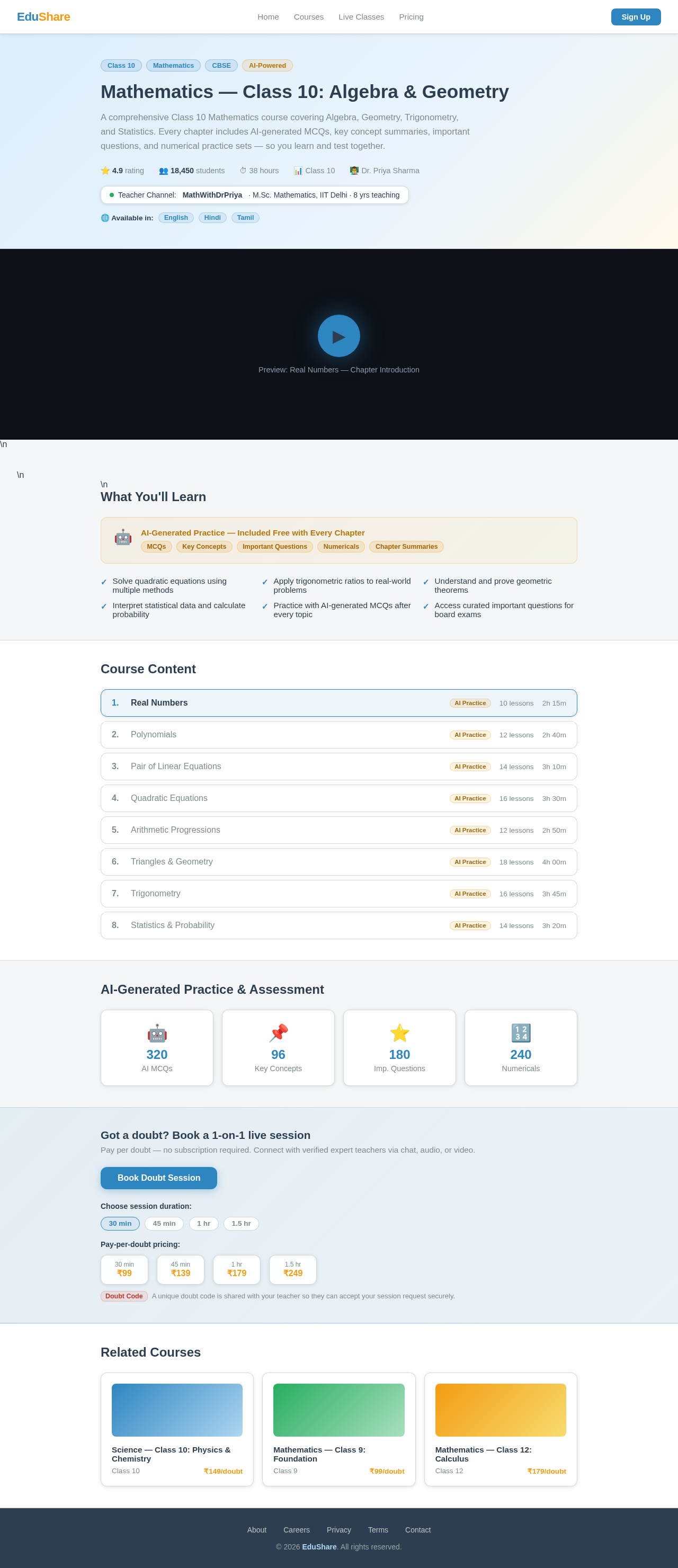The image size is (678, 1568).
Task: Click the Book Doubt Session button
Action: pyautogui.click(x=159, y=1178)
